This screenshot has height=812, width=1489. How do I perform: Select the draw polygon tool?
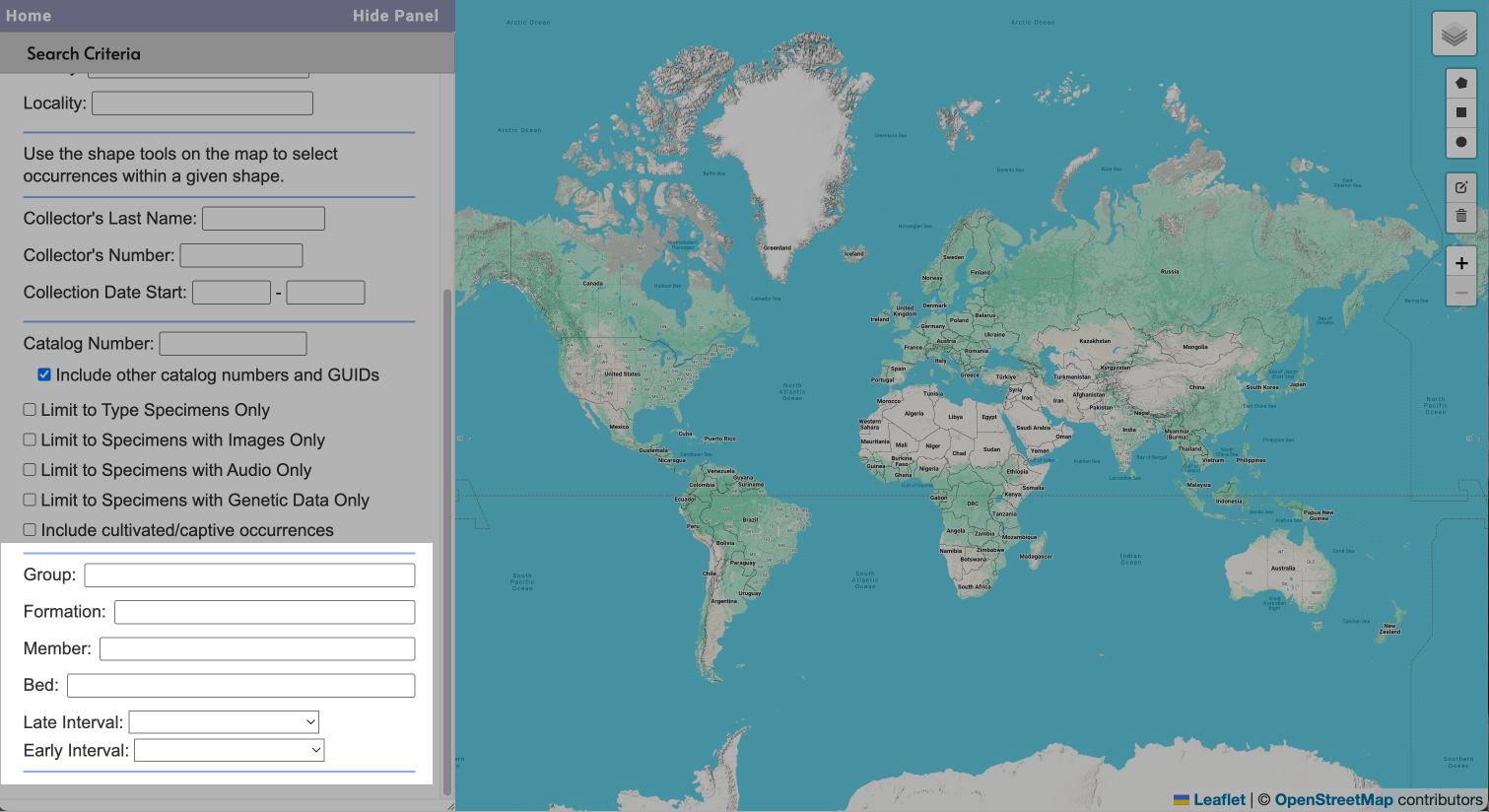(1460, 83)
